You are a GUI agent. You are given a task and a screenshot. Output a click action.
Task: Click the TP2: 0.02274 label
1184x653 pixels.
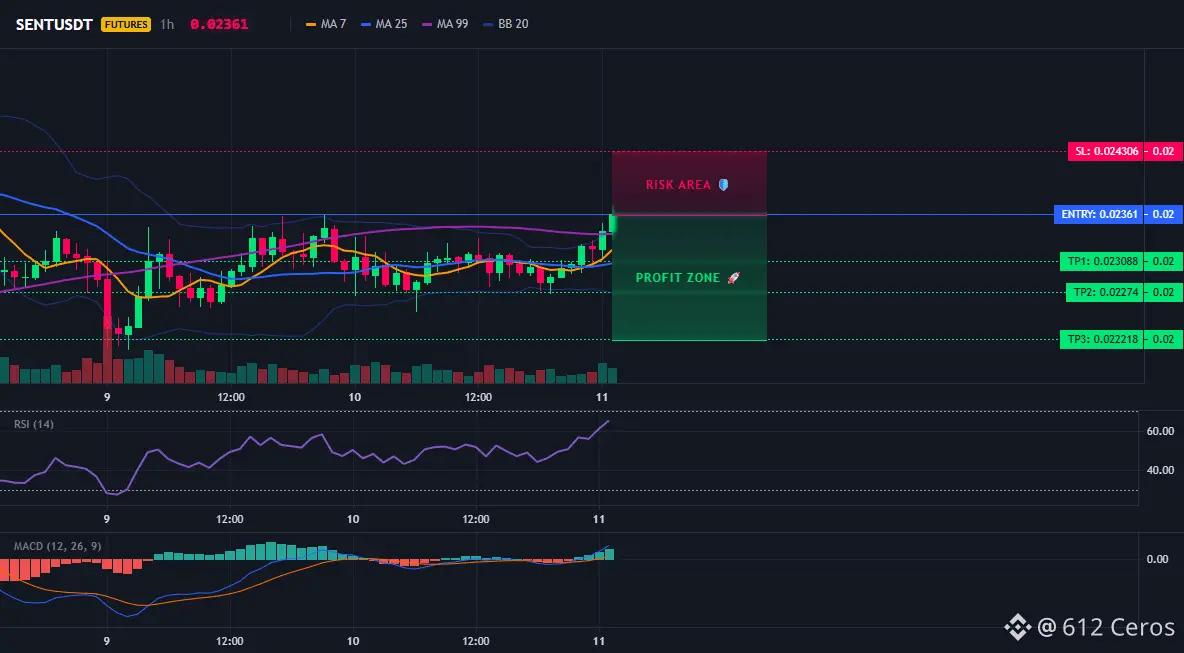point(1105,292)
